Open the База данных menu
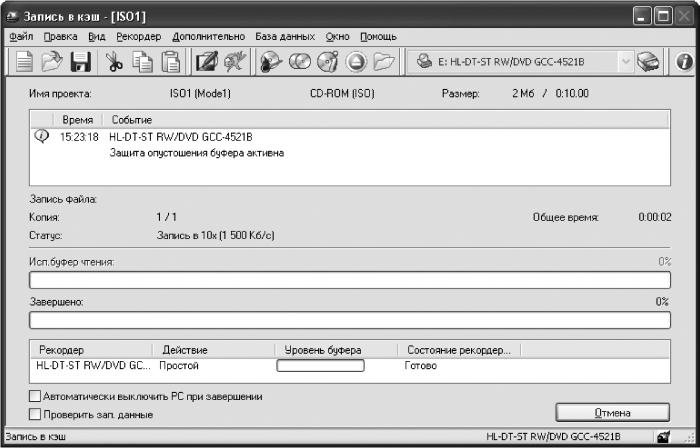Image resolution: width=700 pixels, height=448 pixels. tap(285, 37)
